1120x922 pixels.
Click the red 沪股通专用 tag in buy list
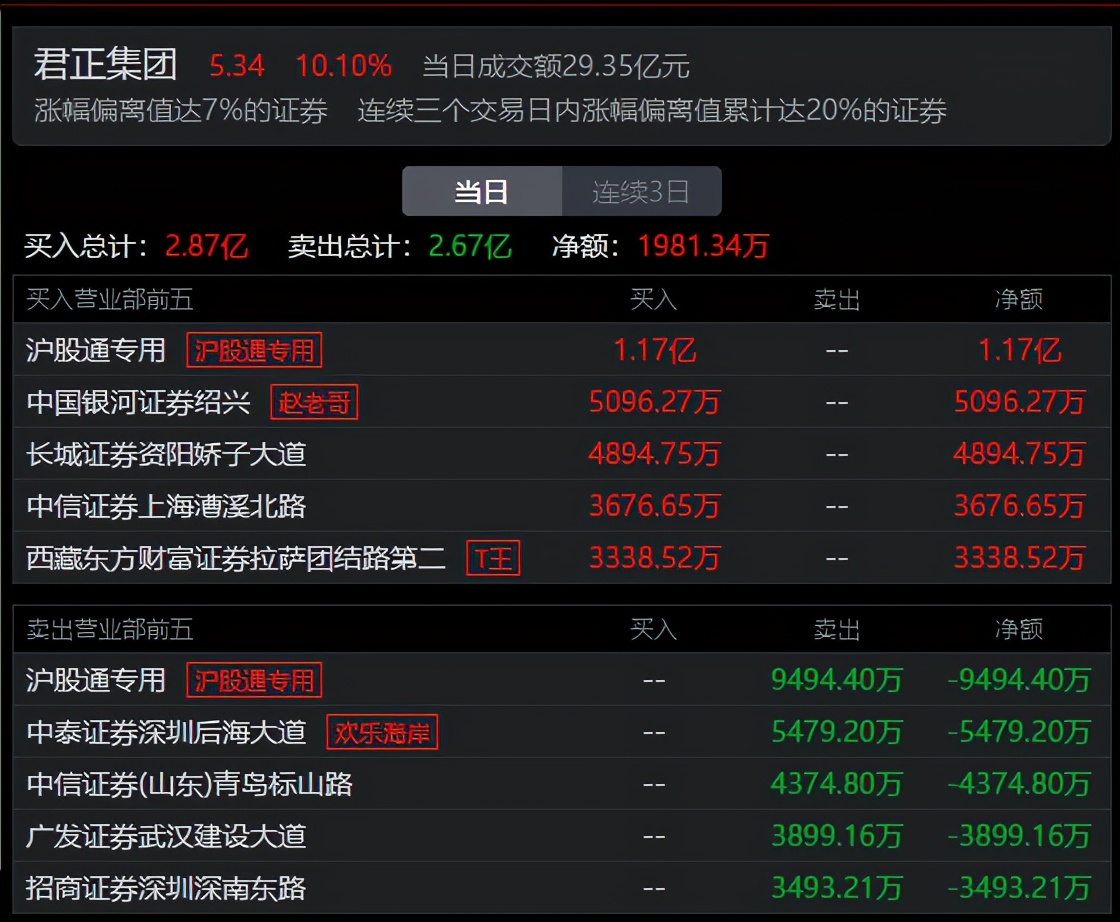(254, 351)
